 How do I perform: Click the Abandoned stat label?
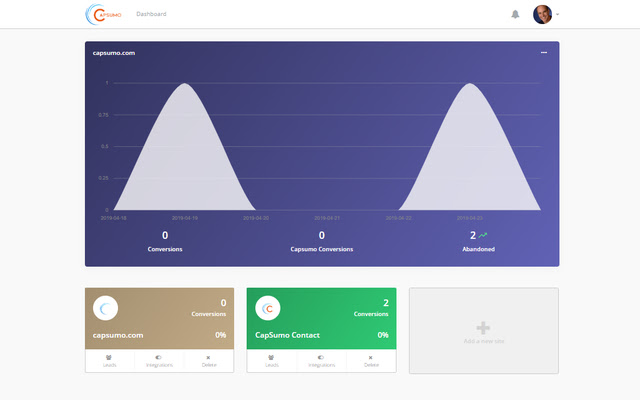tap(478, 249)
